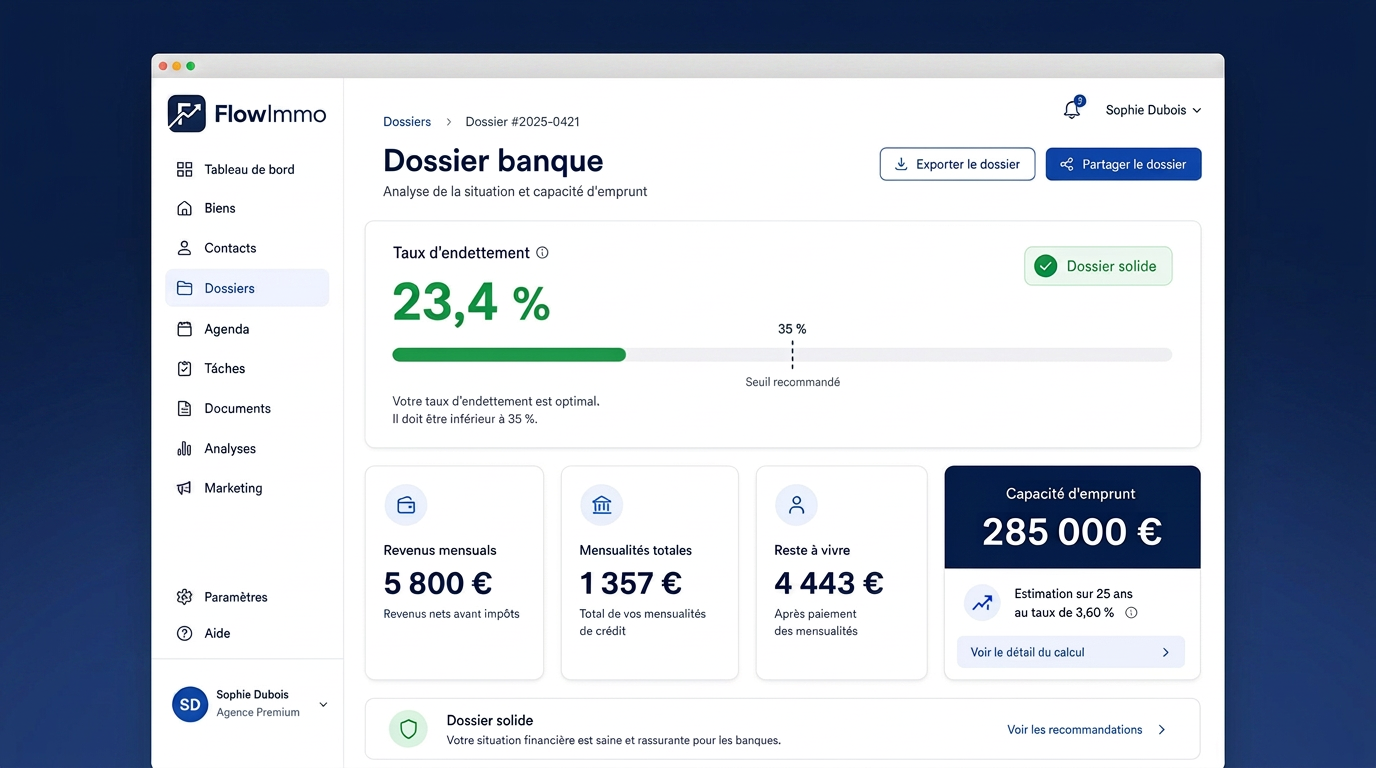Click the Agence Premium label
Viewport: 1376px width, 768px height.
(258, 713)
